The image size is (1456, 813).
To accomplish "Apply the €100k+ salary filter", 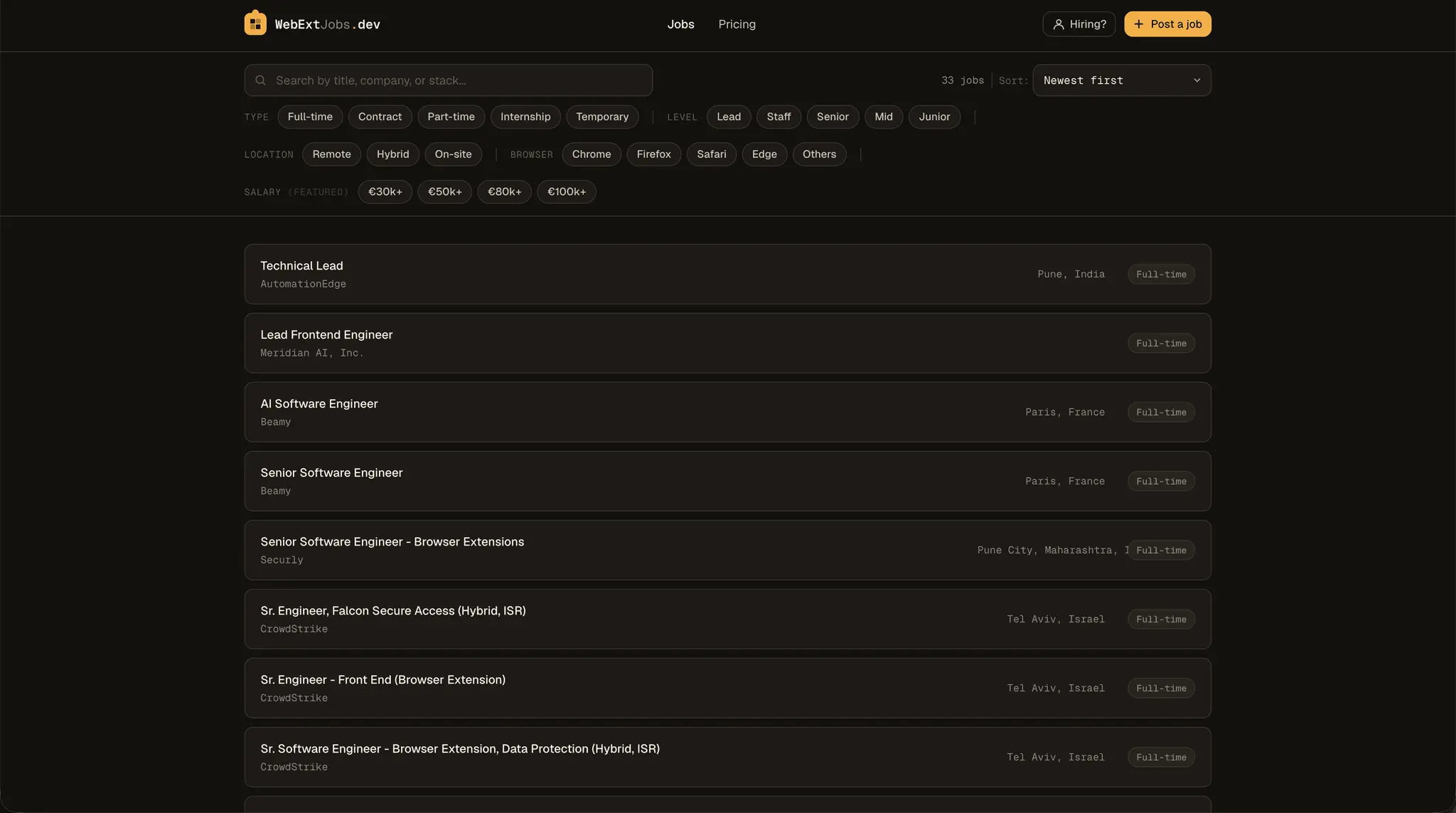I will point(567,192).
